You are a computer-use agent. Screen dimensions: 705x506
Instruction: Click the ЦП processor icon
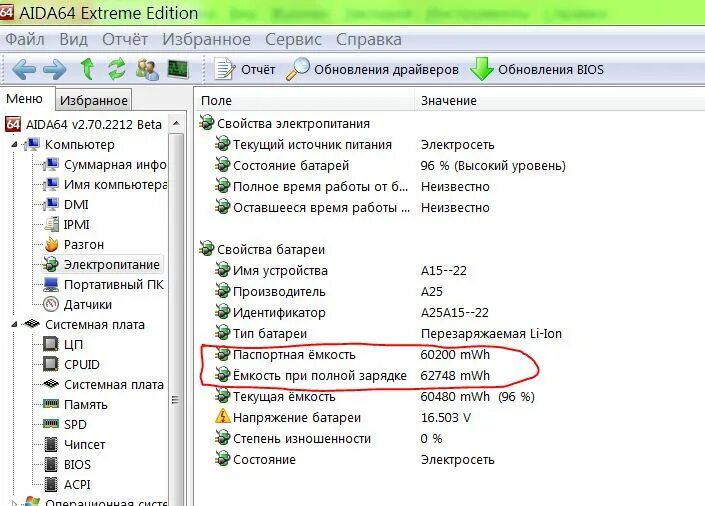pyautogui.click(x=50, y=345)
